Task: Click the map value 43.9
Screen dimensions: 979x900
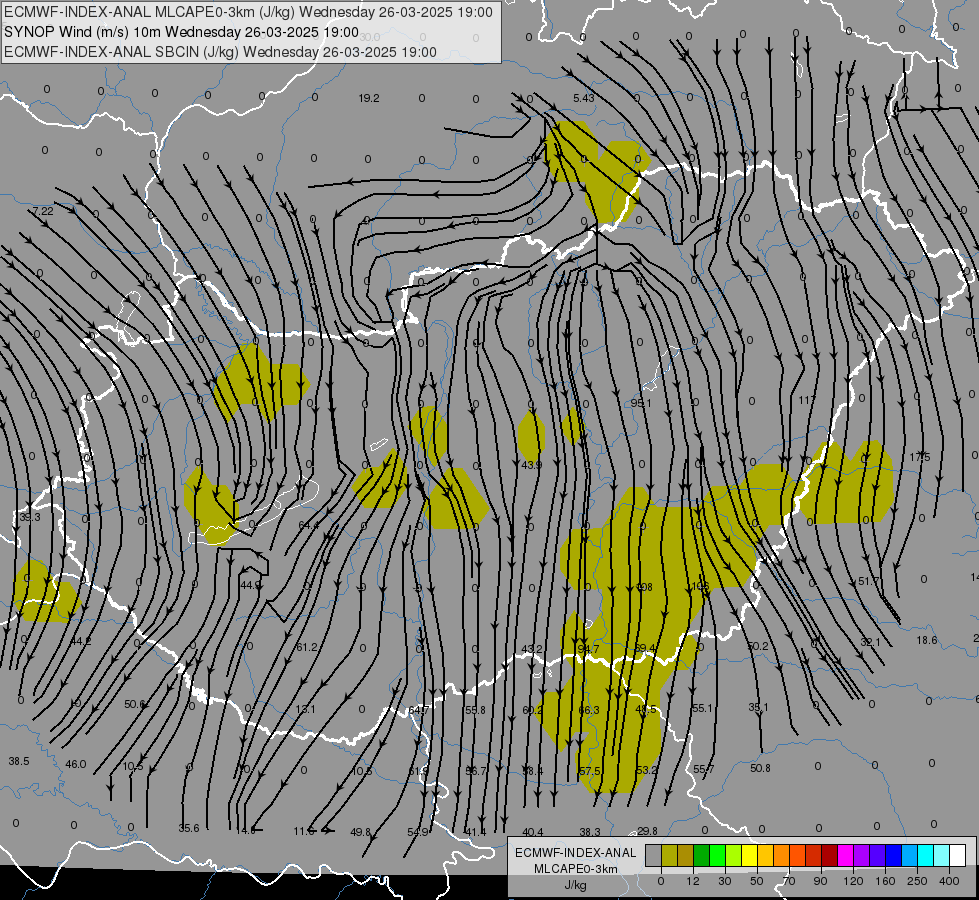Action: (531, 465)
